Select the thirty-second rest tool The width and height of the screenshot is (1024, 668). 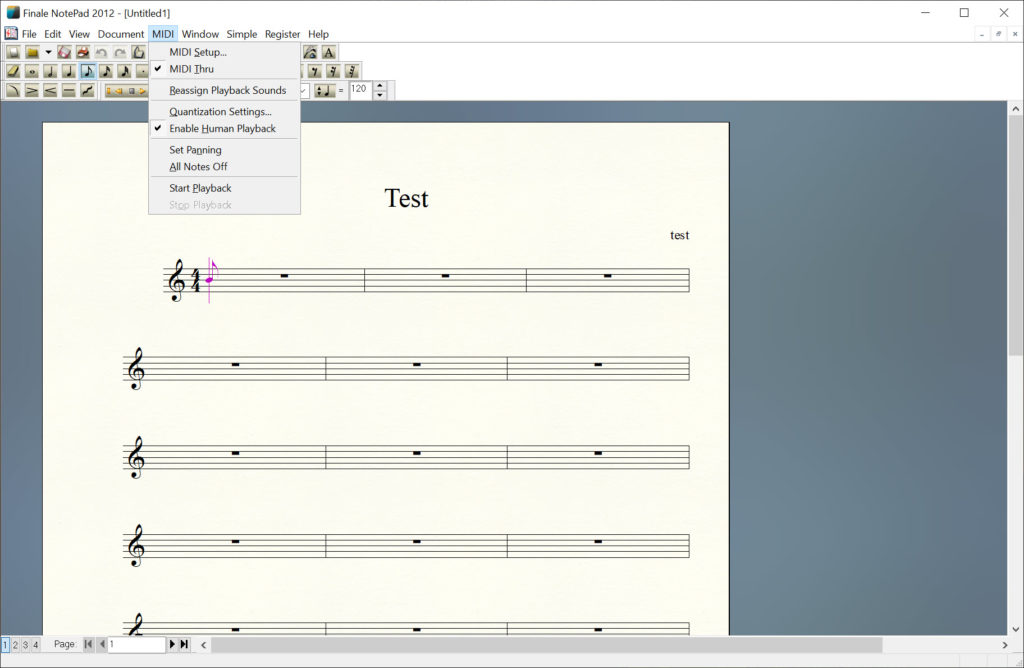tap(352, 71)
